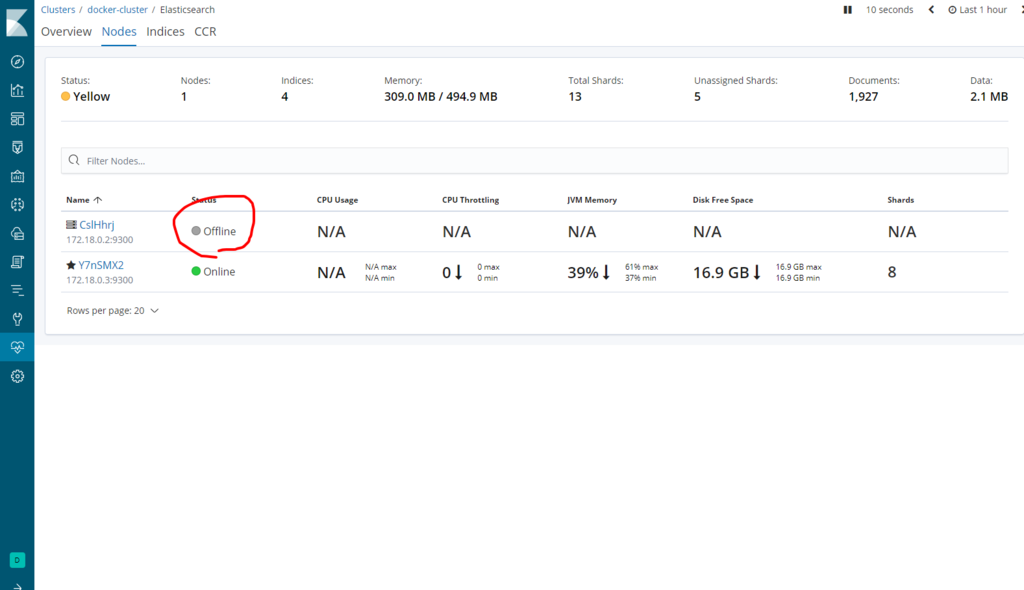Pause auto-refresh with the pause icon
Image resolution: width=1024 pixels, height=590 pixels.
(x=848, y=10)
